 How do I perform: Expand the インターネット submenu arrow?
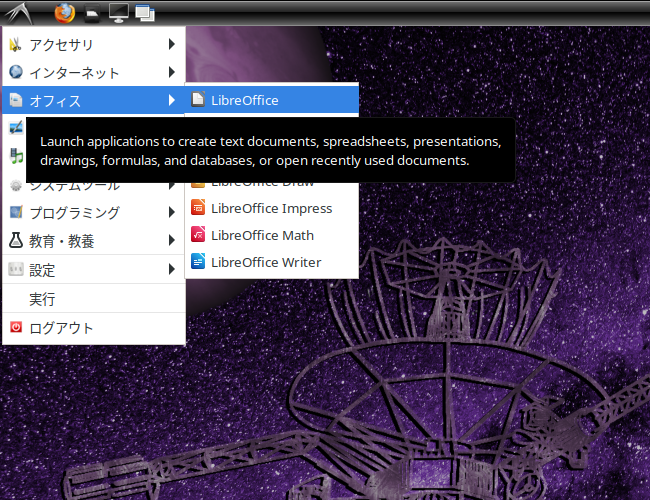[x=172, y=72]
